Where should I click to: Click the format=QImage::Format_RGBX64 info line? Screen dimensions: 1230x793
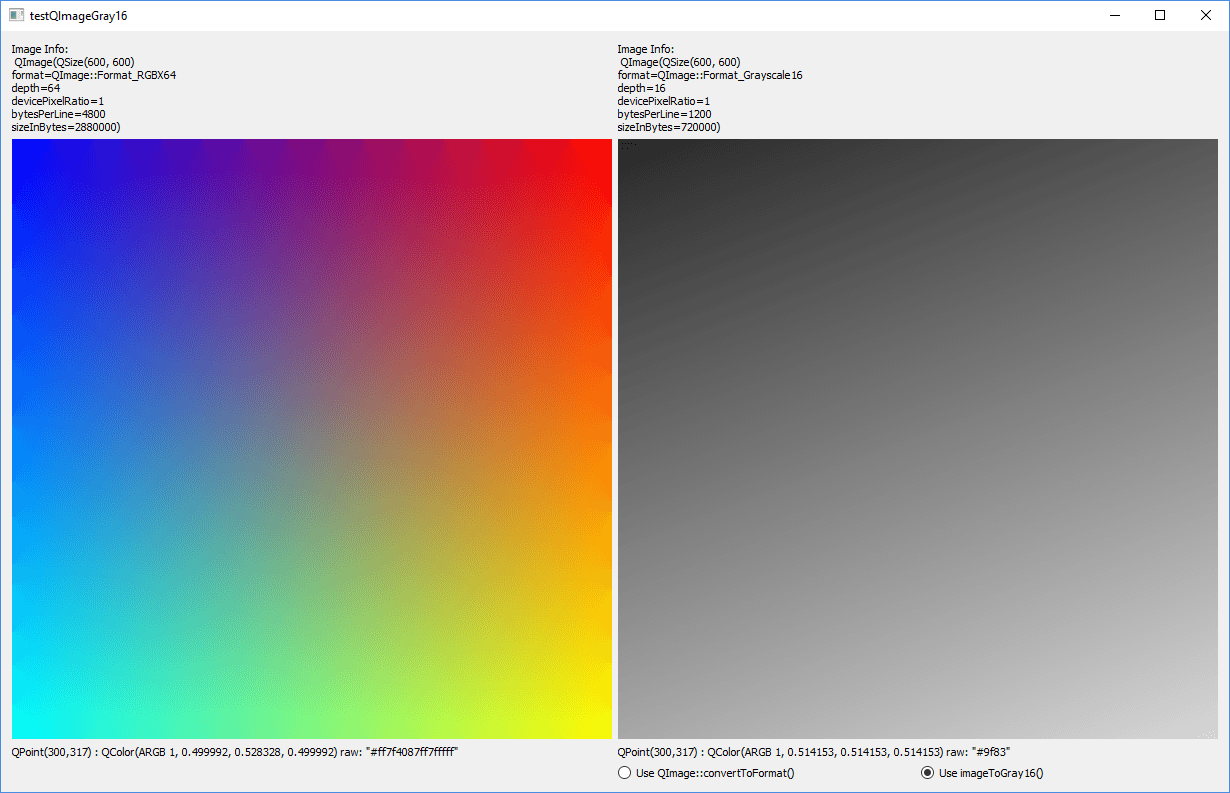tap(94, 75)
